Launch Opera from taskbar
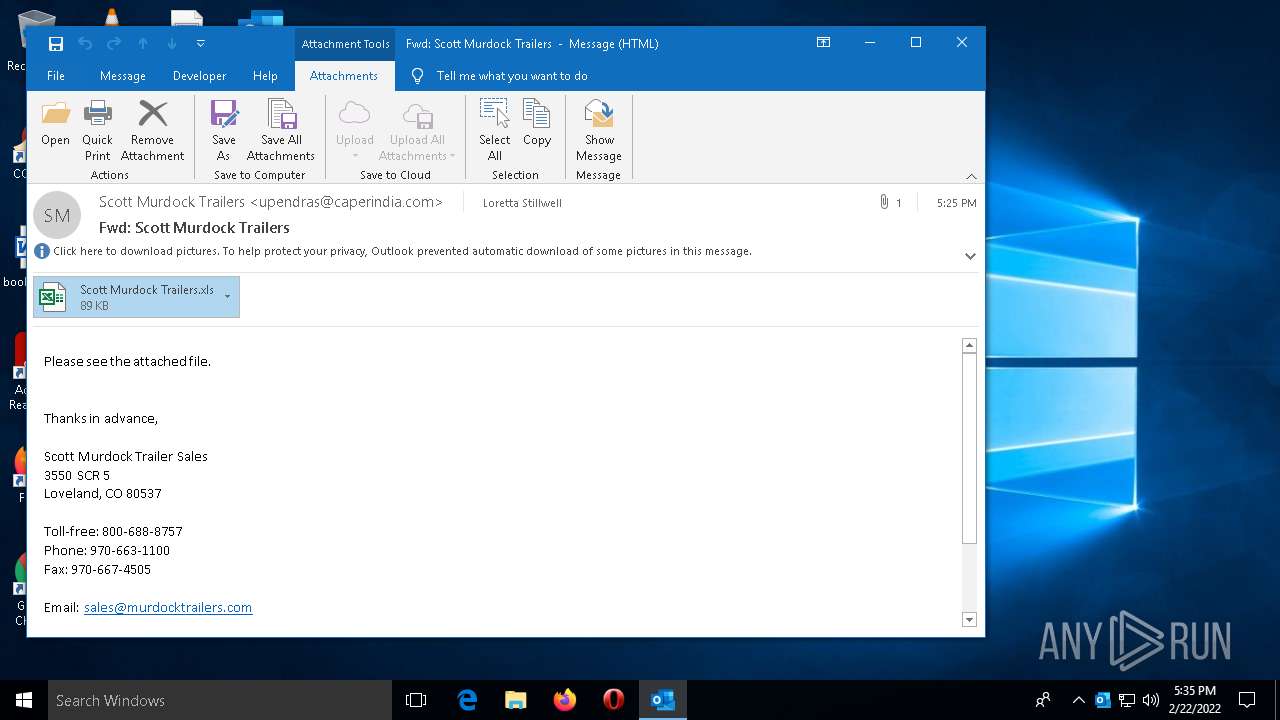Screen dimensions: 1280x720 [614, 700]
